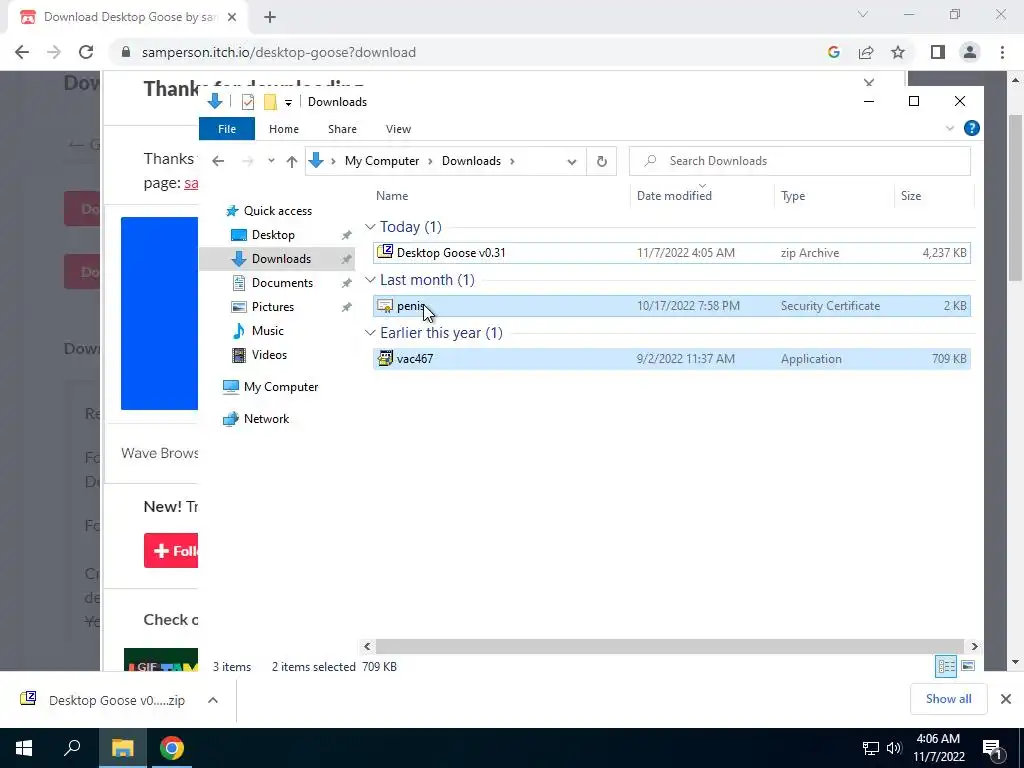Image resolution: width=1024 pixels, height=768 pixels.
Task: Open the Home ribbon tab
Action: pyautogui.click(x=283, y=129)
